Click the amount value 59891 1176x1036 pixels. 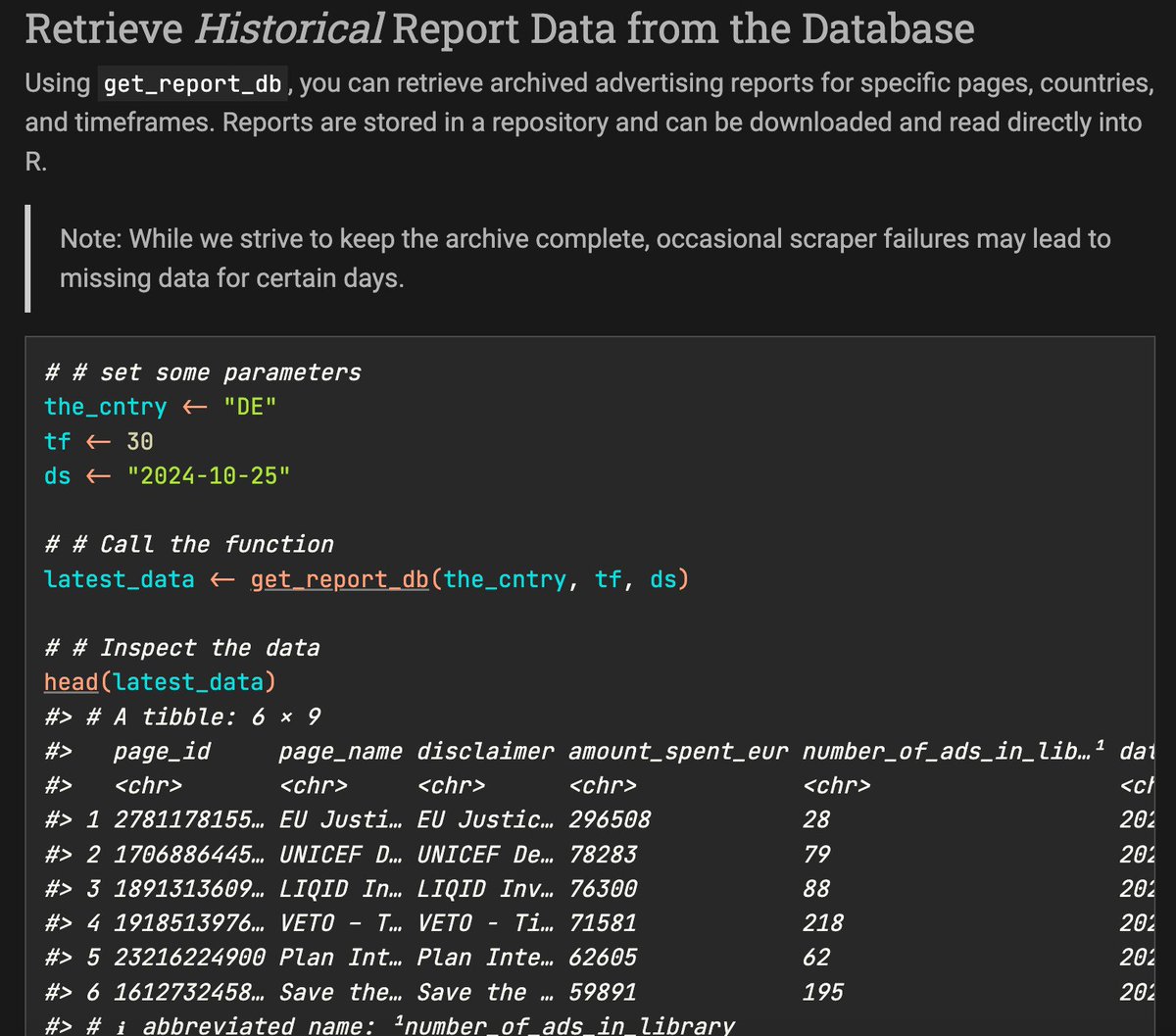[603, 991]
